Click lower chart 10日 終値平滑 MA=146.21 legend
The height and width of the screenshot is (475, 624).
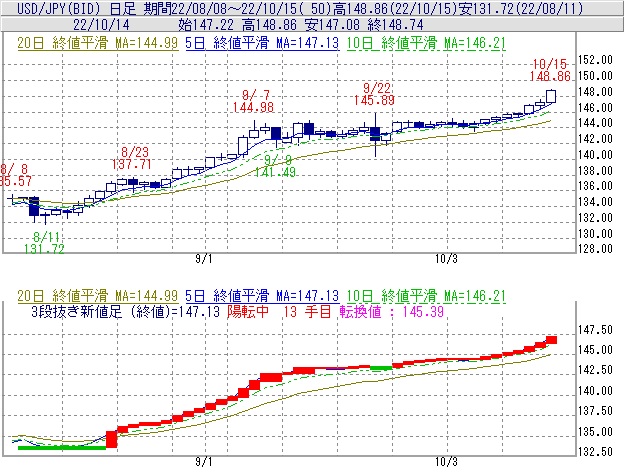[426, 296]
